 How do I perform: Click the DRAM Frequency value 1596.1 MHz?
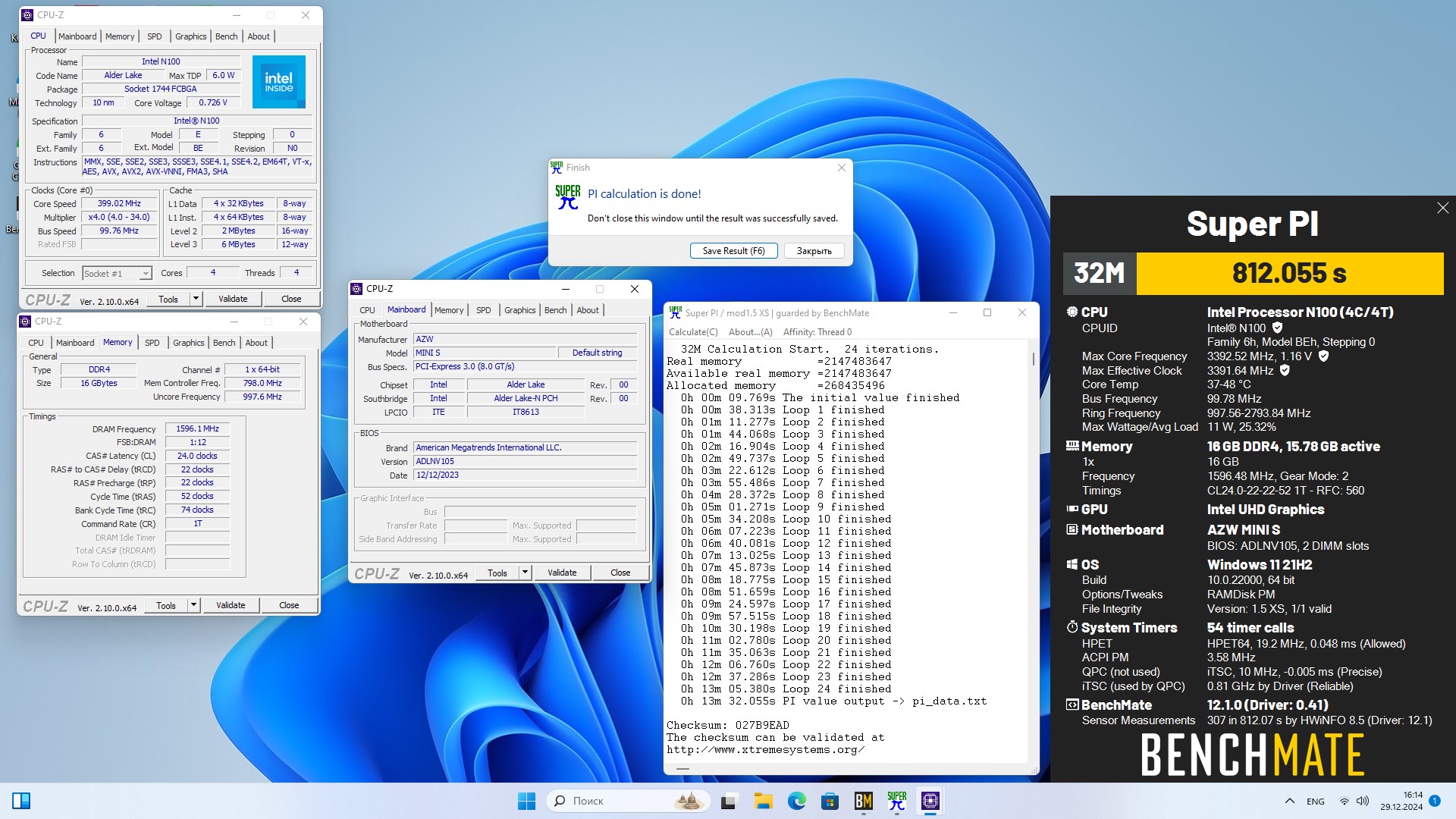[197, 428]
